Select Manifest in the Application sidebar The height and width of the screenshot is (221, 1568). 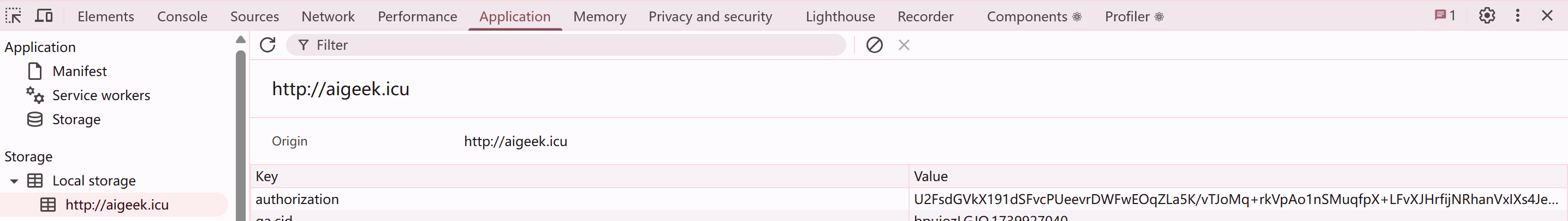(79, 72)
